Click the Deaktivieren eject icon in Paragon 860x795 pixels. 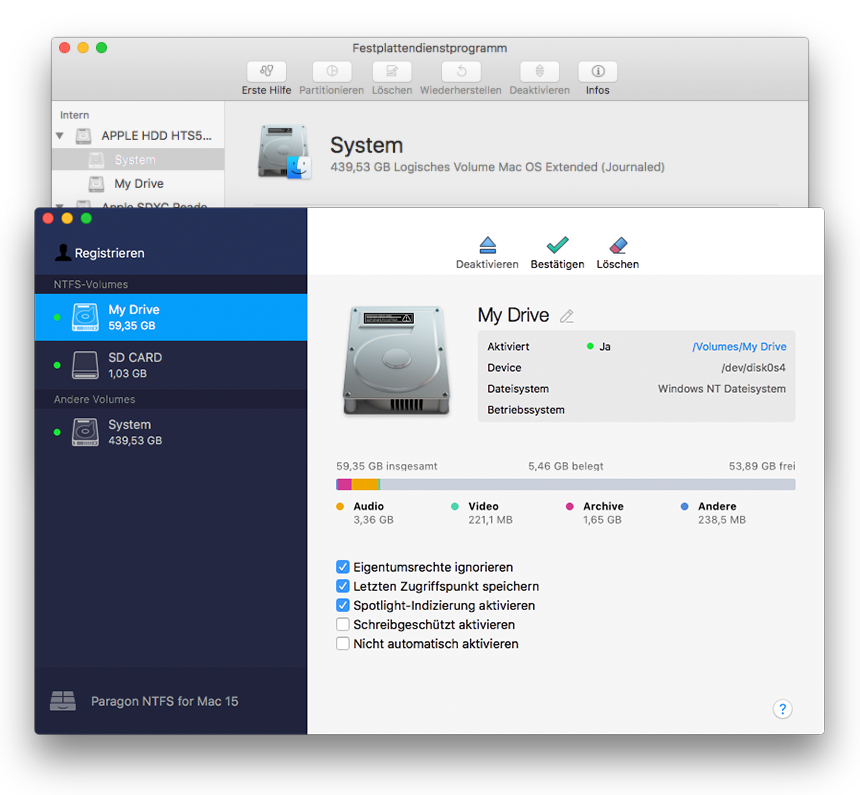488,245
